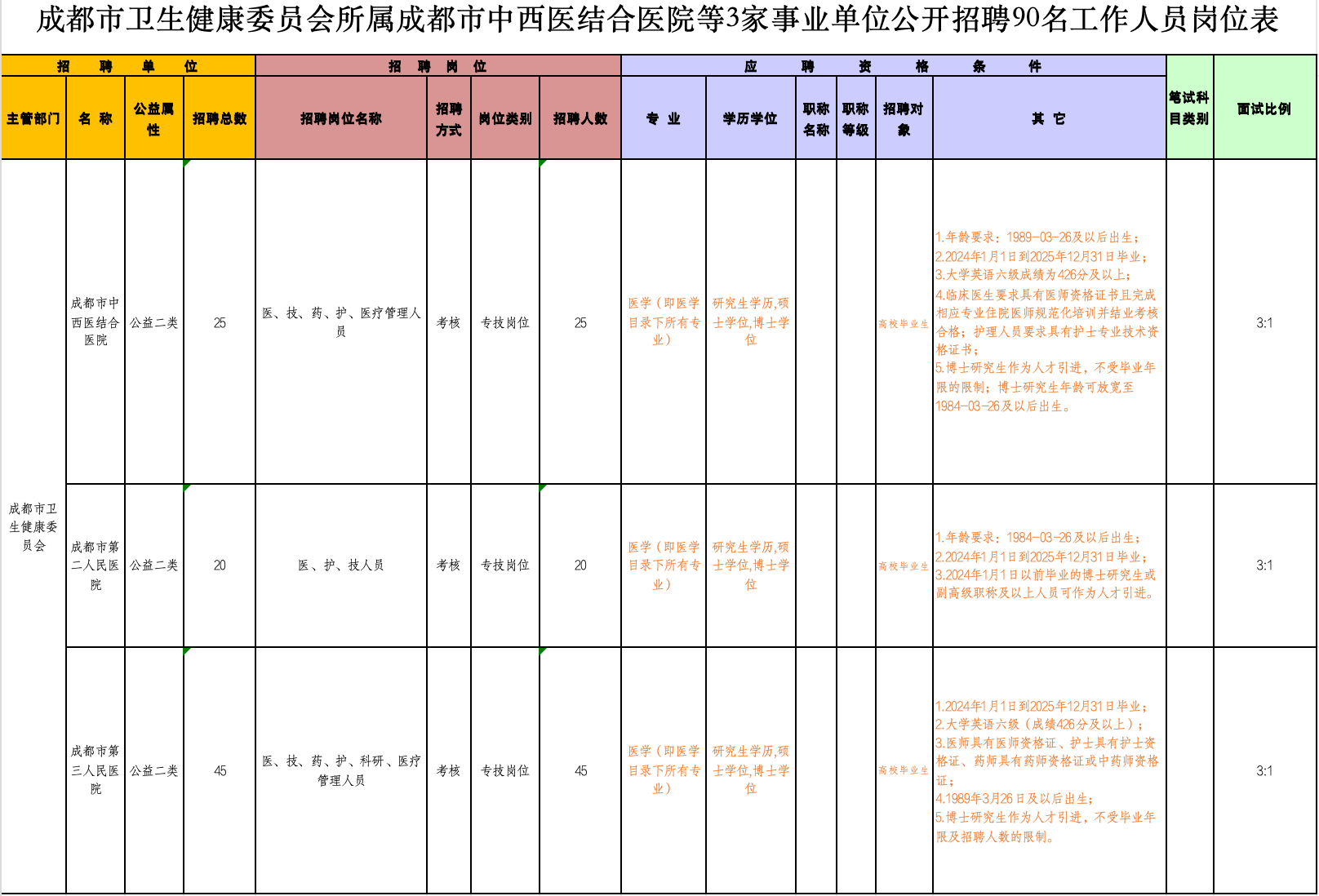
Task: Click the 成都市第三人民医院 name cell
Action: point(95,770)
